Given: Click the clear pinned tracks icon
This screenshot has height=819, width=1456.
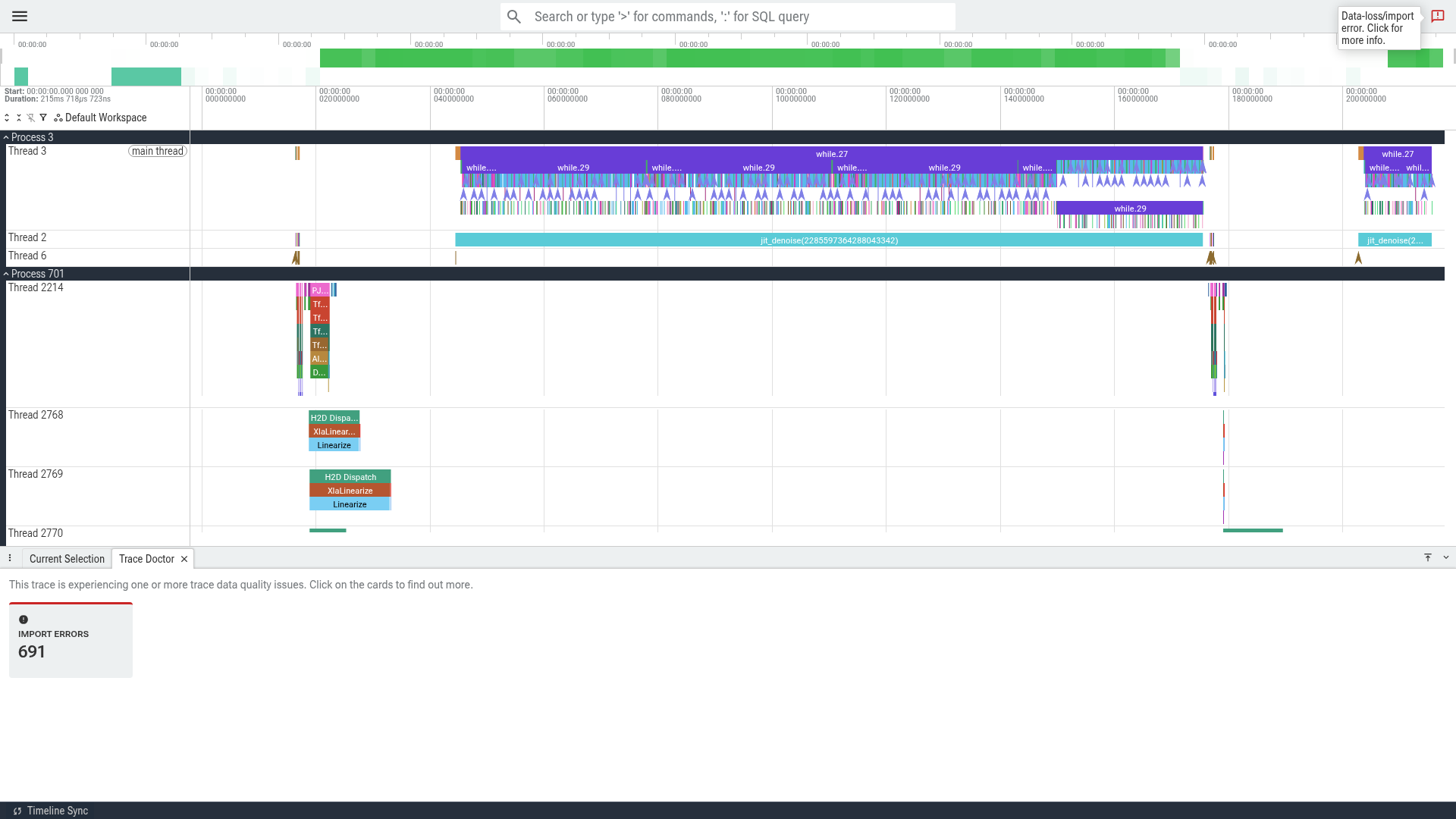Looking at the screenshot, I should (x=31, y=118).
